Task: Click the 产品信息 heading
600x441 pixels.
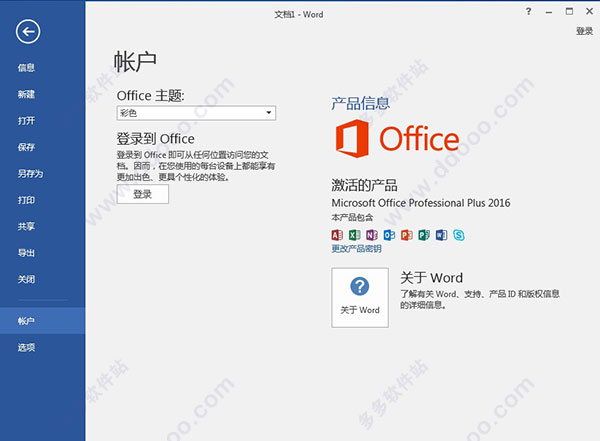Action: pyautogui.click(x=360, y=103)
